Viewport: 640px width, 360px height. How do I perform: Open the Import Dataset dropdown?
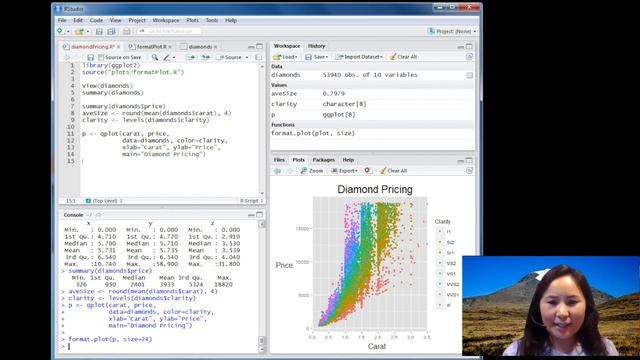[359, 57]
